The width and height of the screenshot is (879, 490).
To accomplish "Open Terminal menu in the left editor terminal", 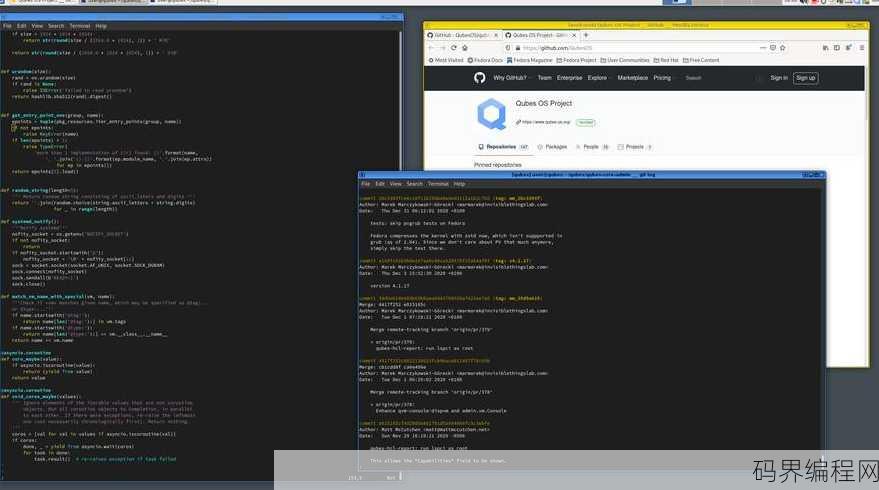I will pyautogui.click(x=80, y=26).
